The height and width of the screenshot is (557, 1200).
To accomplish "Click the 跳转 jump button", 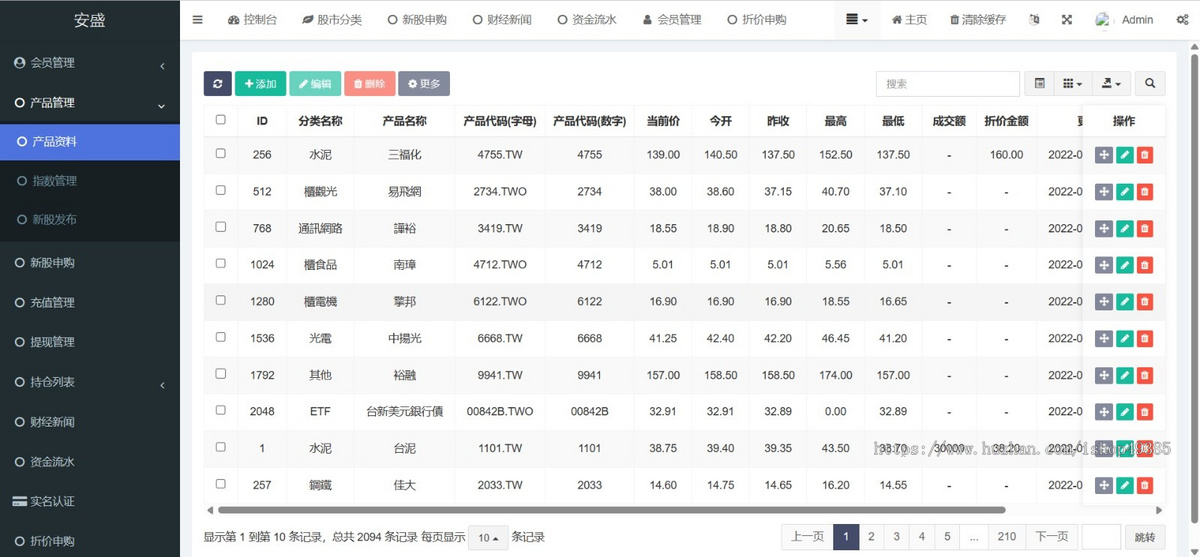I will point(1144,537).
